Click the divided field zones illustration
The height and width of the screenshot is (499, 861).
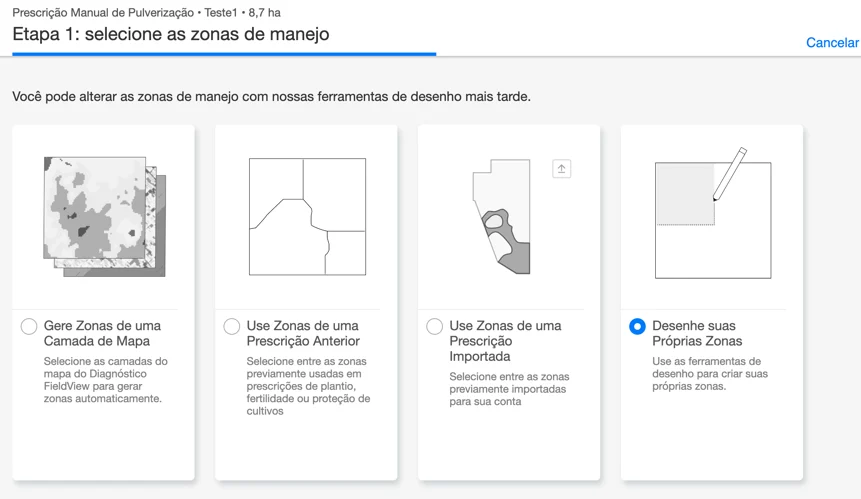307,216
